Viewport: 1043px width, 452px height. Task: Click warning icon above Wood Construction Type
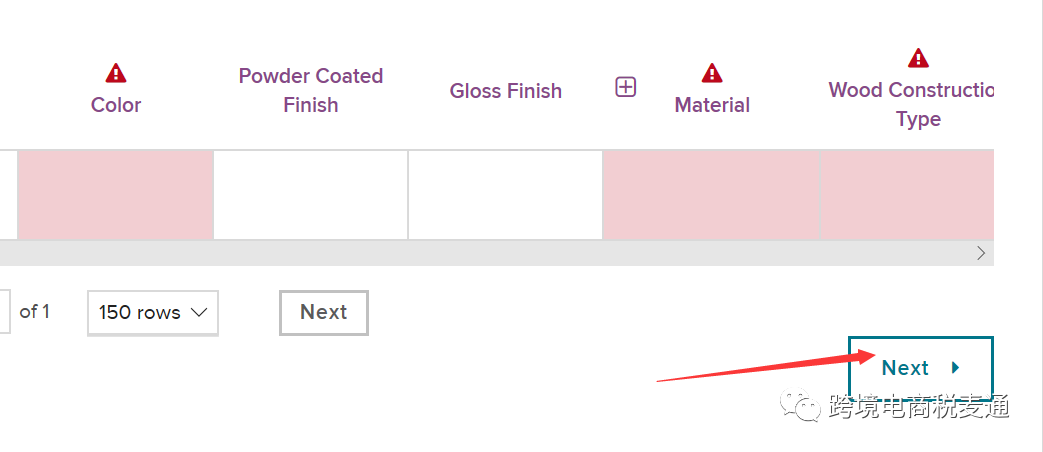[x=918, y=58]
